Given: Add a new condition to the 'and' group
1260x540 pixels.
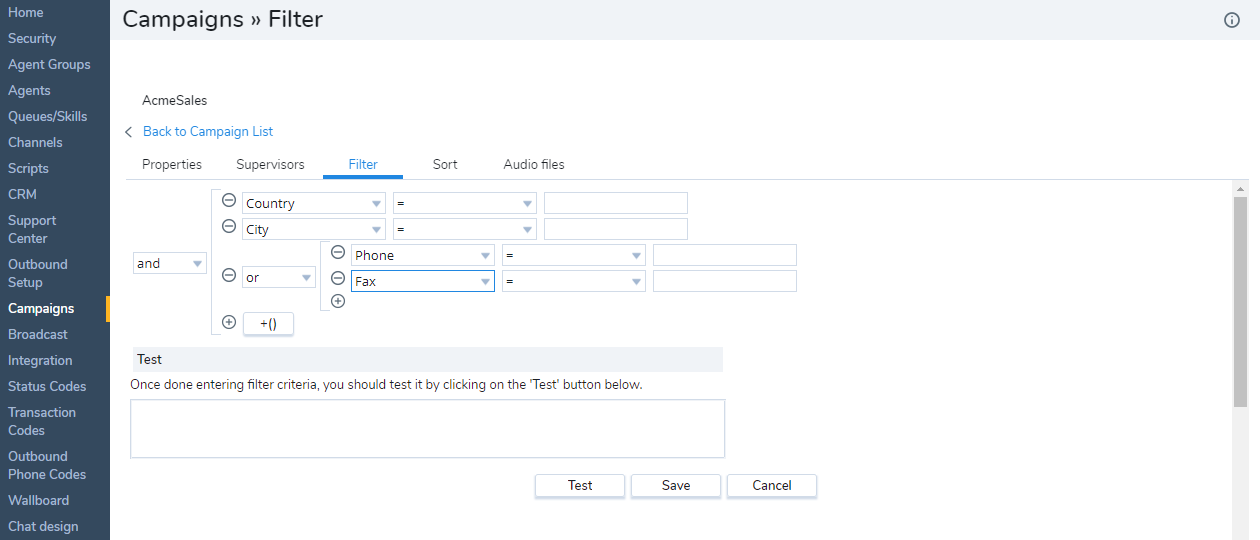Looking at the screenshot, I should tap(229, 322).
